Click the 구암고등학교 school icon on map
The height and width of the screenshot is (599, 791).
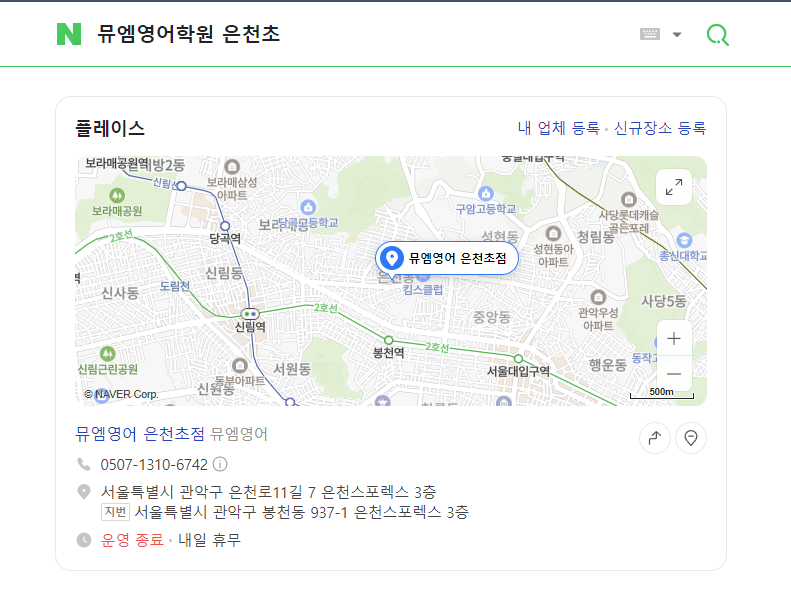click(485, 193)
